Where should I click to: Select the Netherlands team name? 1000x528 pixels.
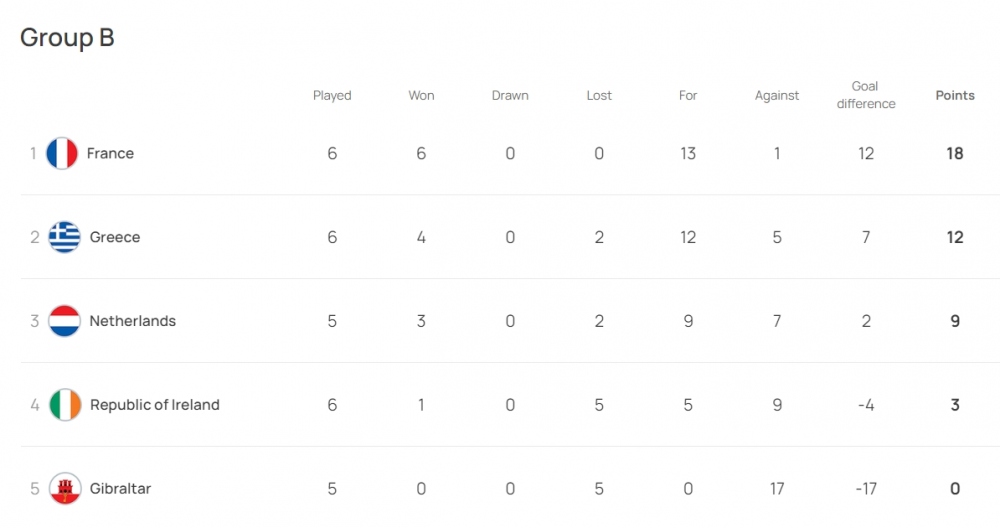click(x=132, y=321)
